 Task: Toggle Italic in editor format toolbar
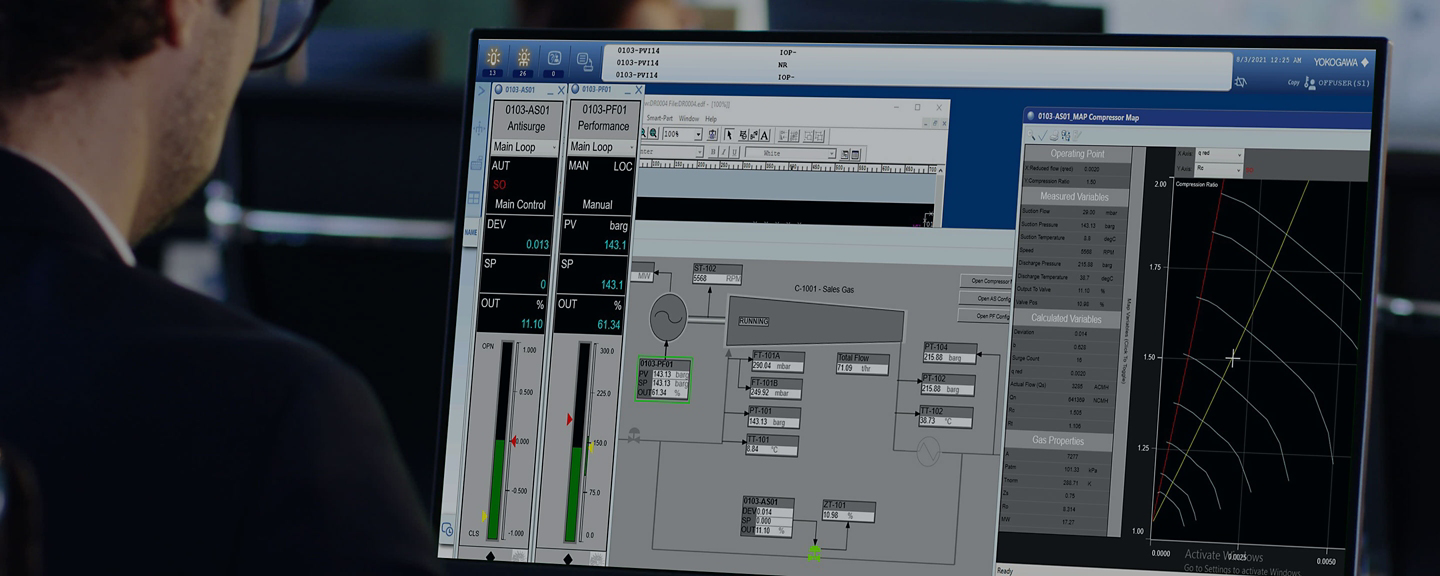tap(723, 153)
